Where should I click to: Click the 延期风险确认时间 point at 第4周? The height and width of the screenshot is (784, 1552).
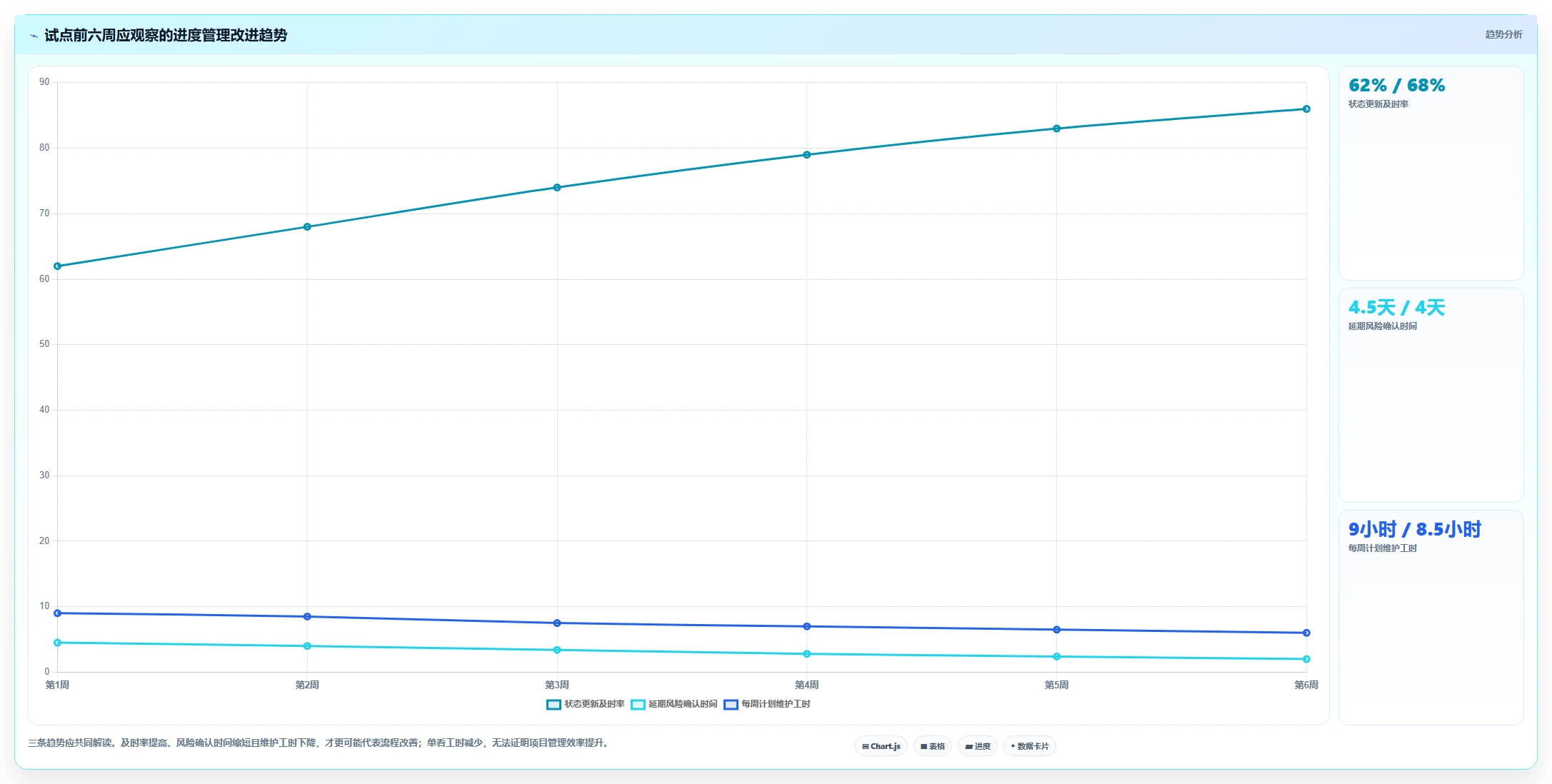tap(807, 654)
